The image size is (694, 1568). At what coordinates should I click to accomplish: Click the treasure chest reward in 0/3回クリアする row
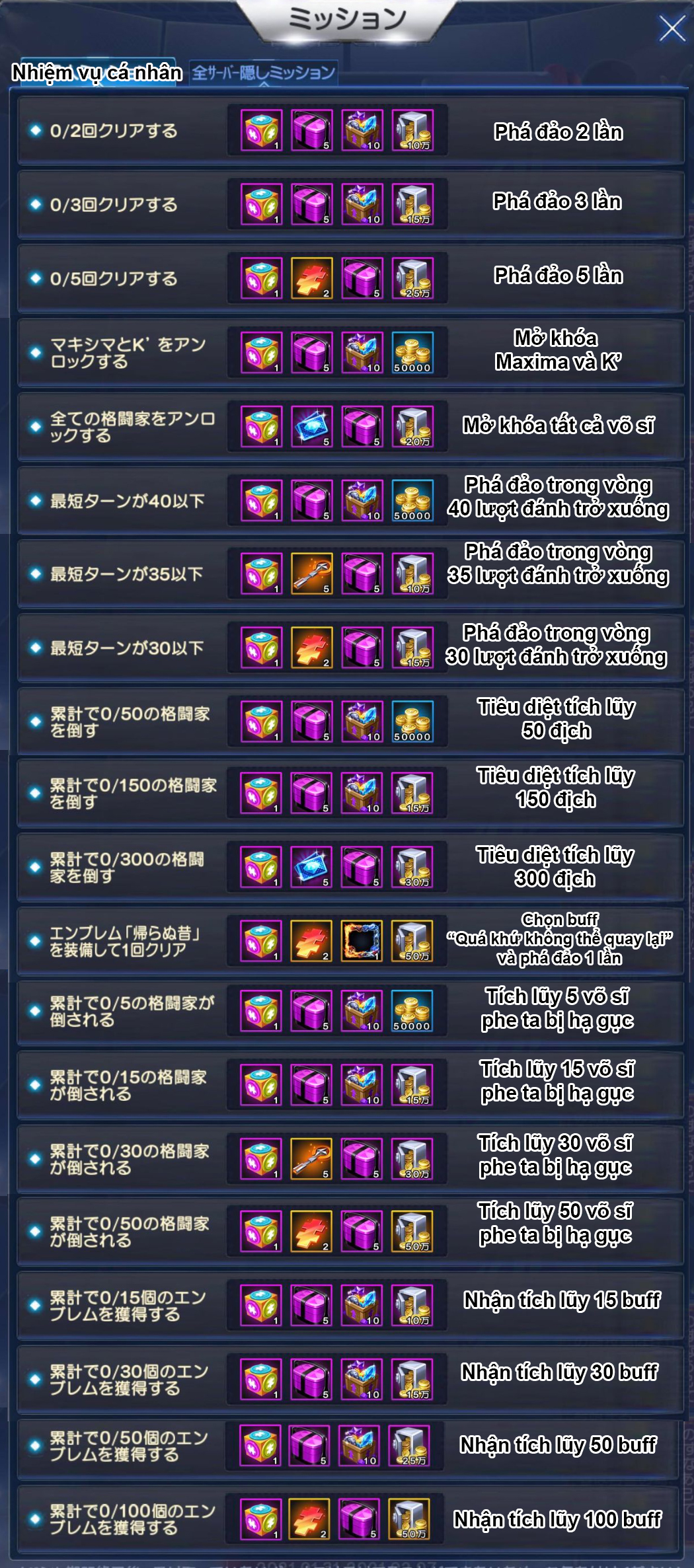pyautogui.click(x=362, y=204)
